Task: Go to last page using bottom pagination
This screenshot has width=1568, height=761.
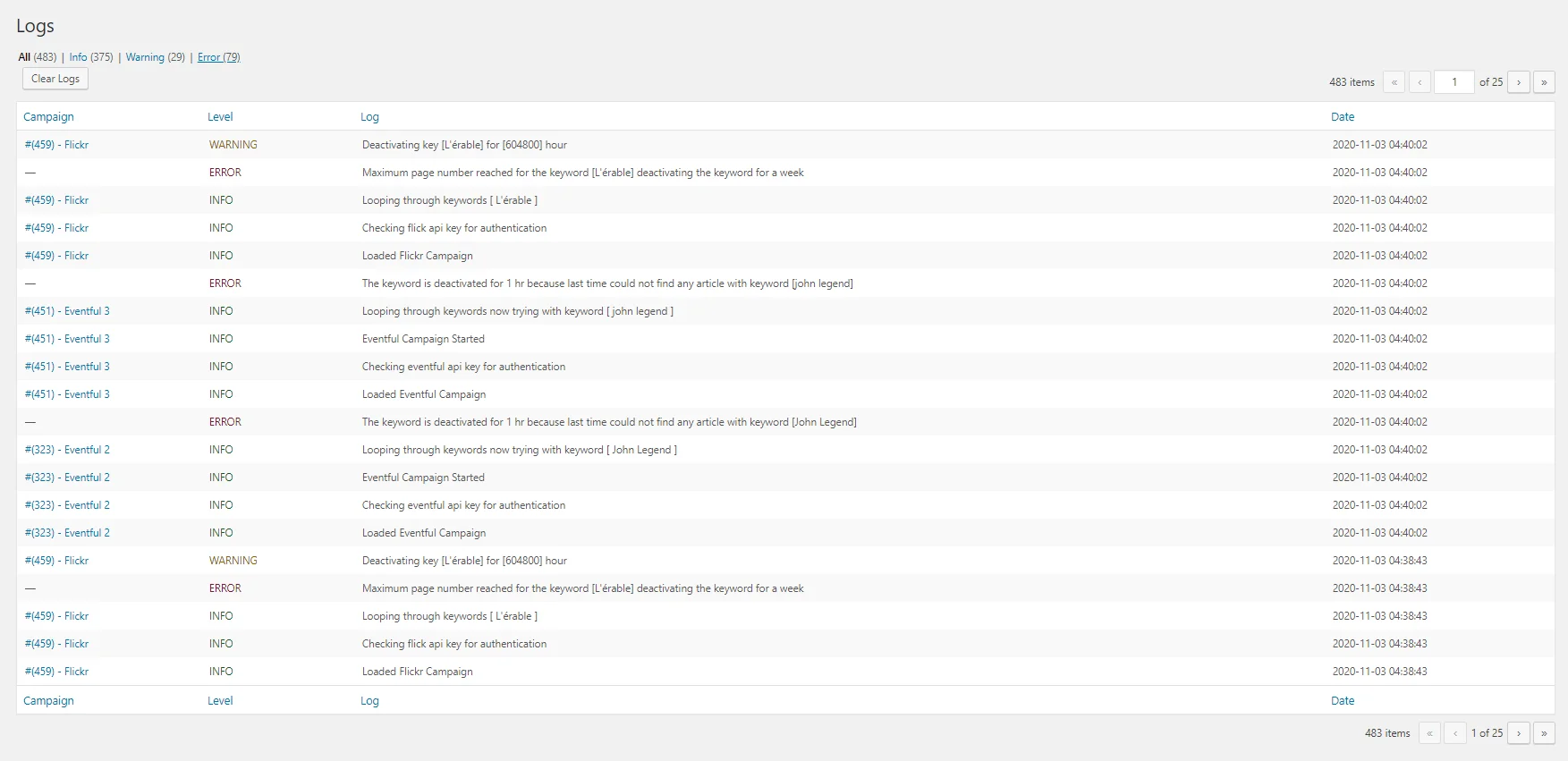Action: tap(1544, 732)
